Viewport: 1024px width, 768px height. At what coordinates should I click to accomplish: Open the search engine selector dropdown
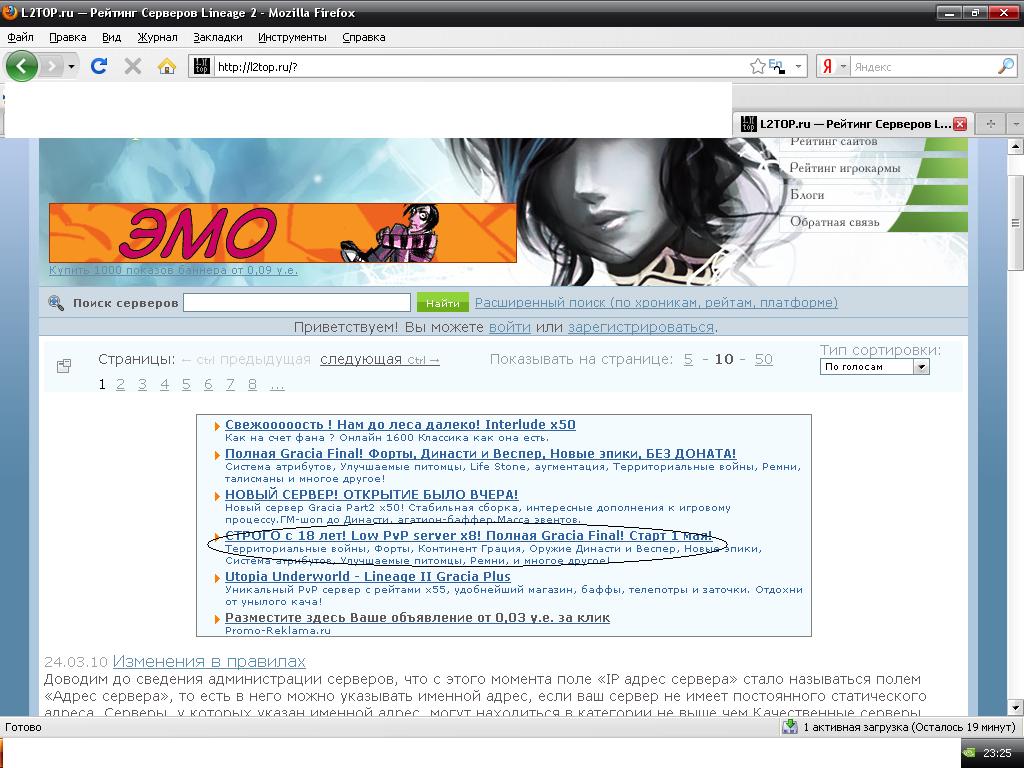pos(842,67)
